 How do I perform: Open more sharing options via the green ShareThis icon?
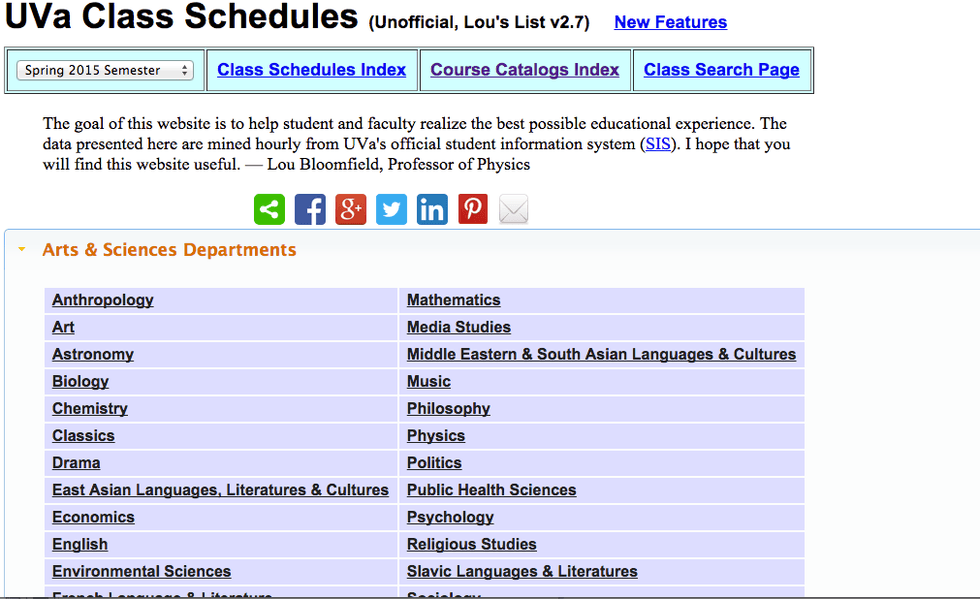point(269,209)
